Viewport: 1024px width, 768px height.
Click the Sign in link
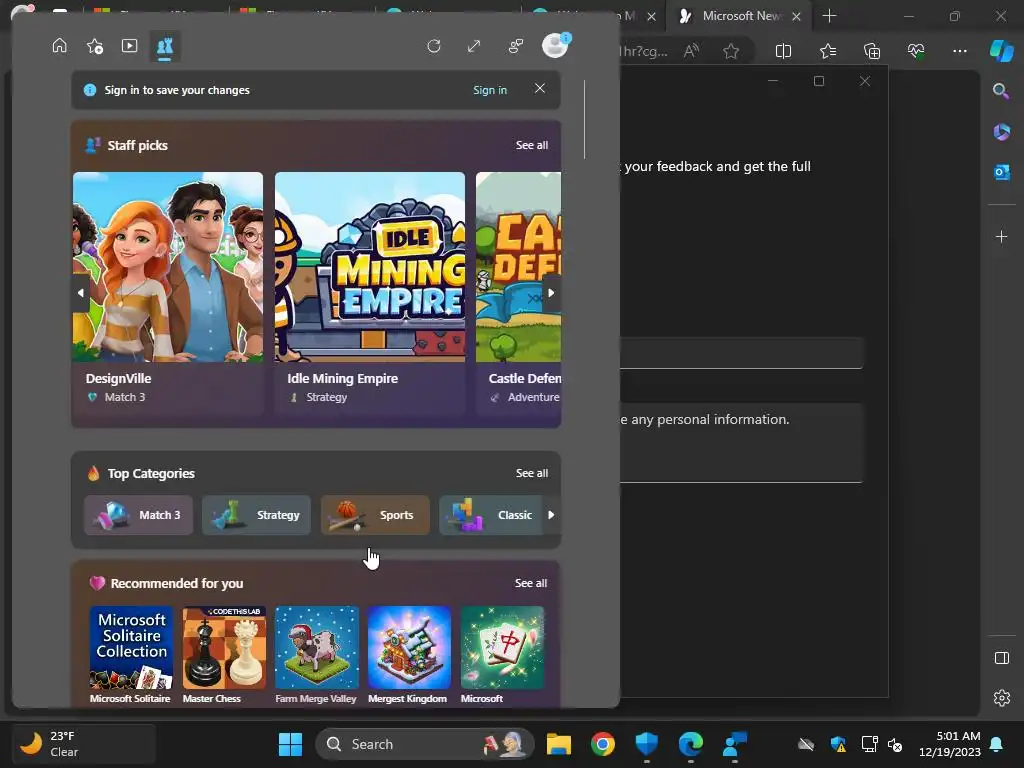click(490, 90)
